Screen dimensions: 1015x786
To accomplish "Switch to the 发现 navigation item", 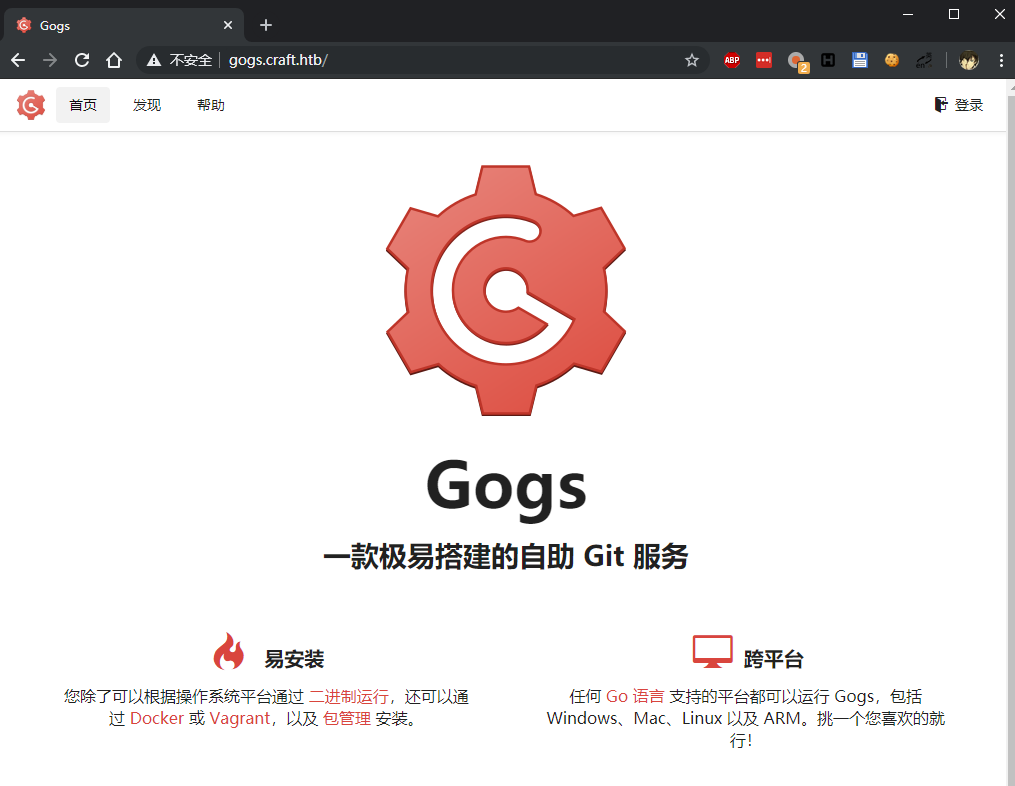I will coord(146,104).
